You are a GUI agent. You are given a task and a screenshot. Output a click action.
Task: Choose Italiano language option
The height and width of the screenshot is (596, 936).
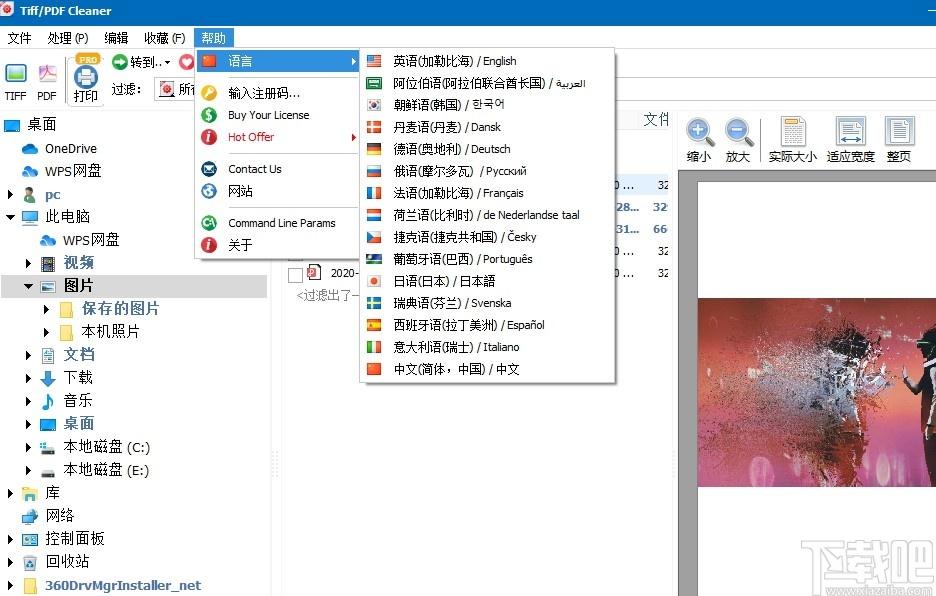point(487,347)
